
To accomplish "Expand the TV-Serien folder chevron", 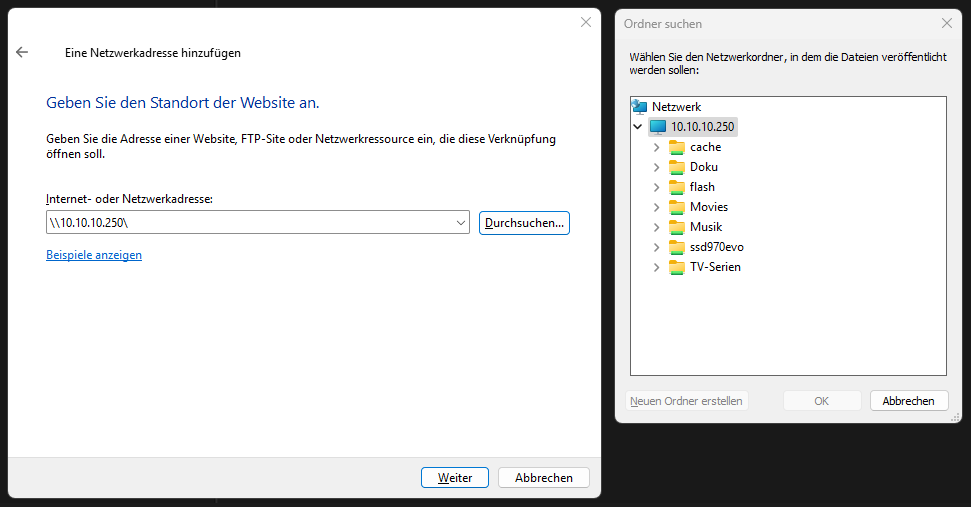I will 656,267.
